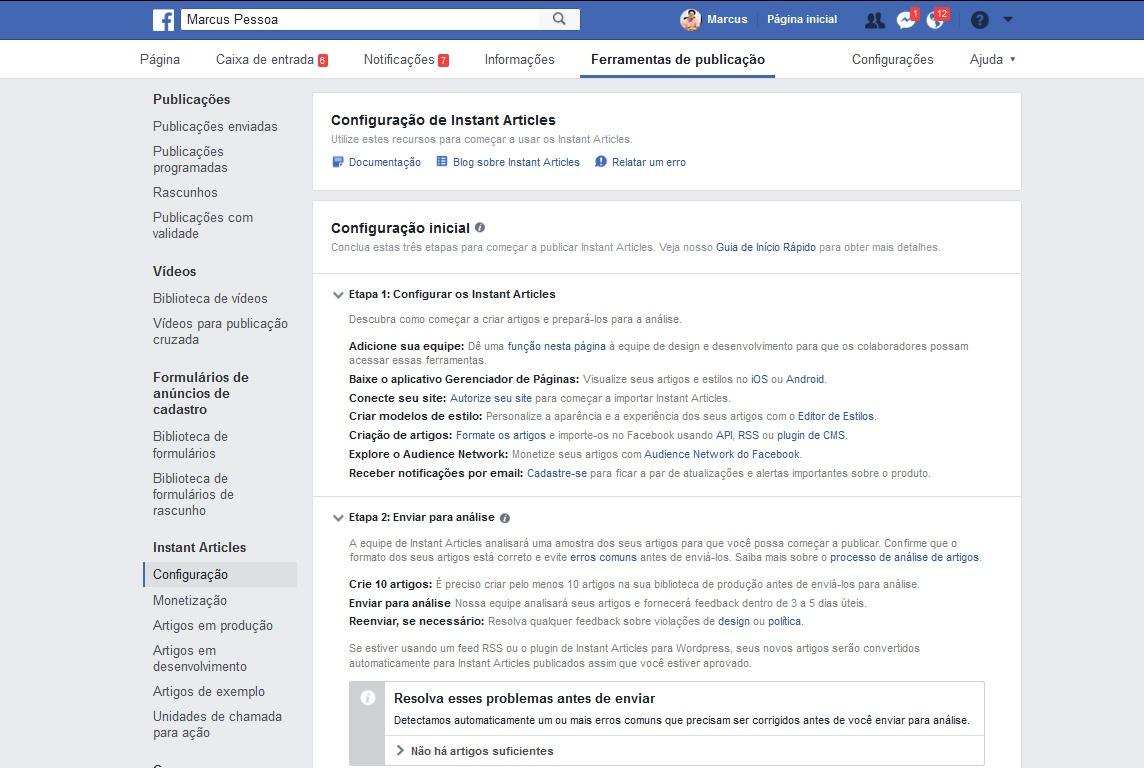Open the Notificações tab

406,60
